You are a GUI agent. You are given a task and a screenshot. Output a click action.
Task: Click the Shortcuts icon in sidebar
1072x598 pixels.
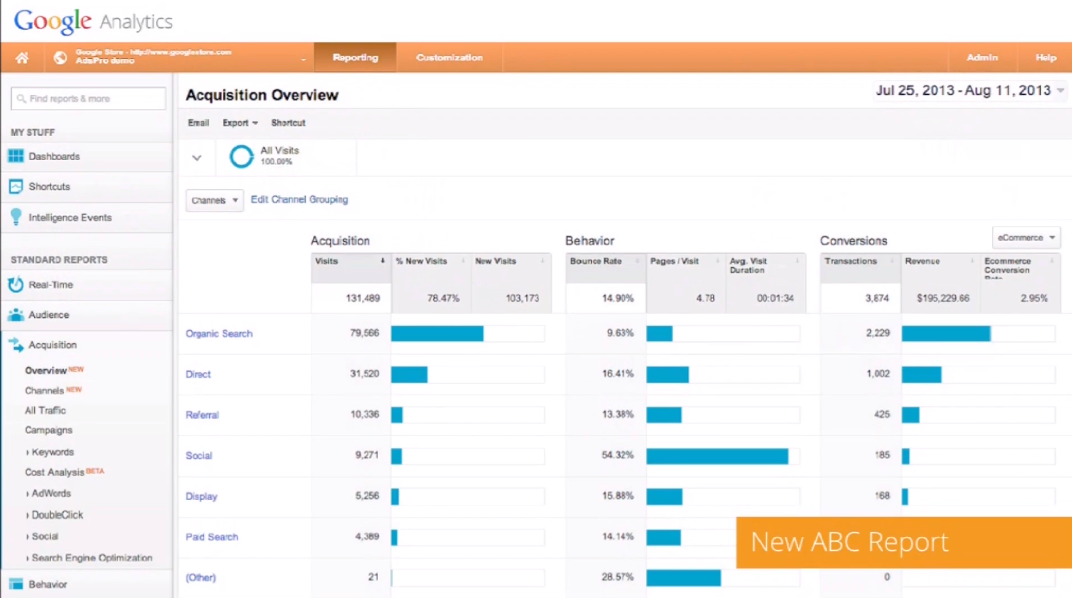coord(15,187)
